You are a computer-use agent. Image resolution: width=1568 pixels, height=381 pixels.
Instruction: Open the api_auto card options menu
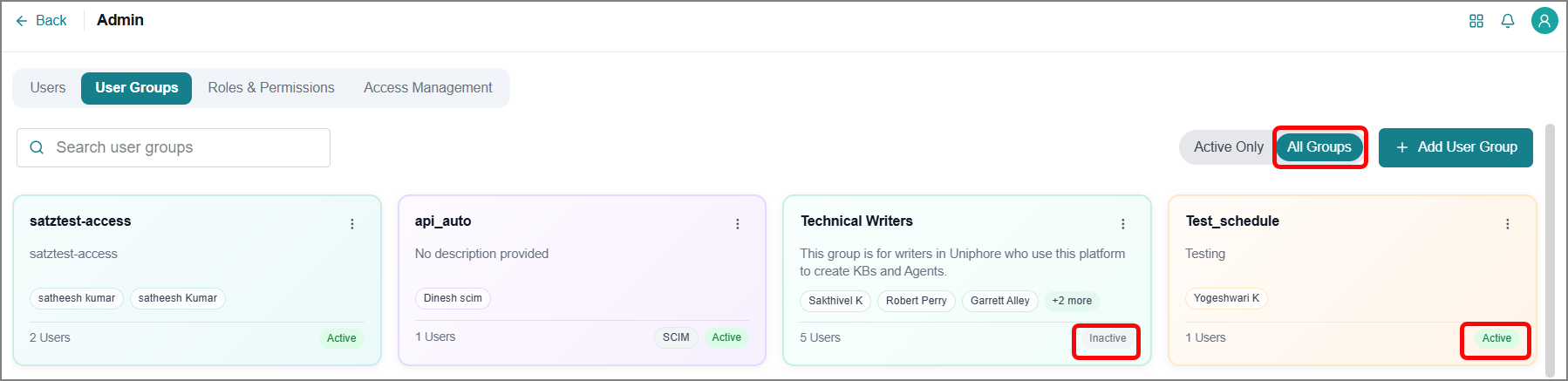738,224
